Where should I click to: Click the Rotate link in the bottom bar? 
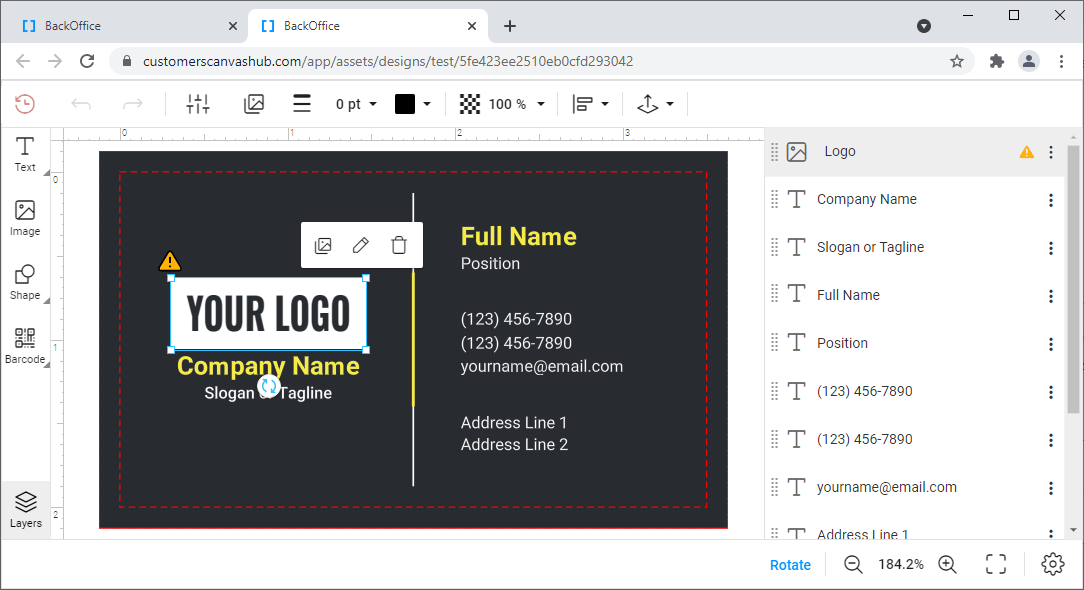(790, 564)
